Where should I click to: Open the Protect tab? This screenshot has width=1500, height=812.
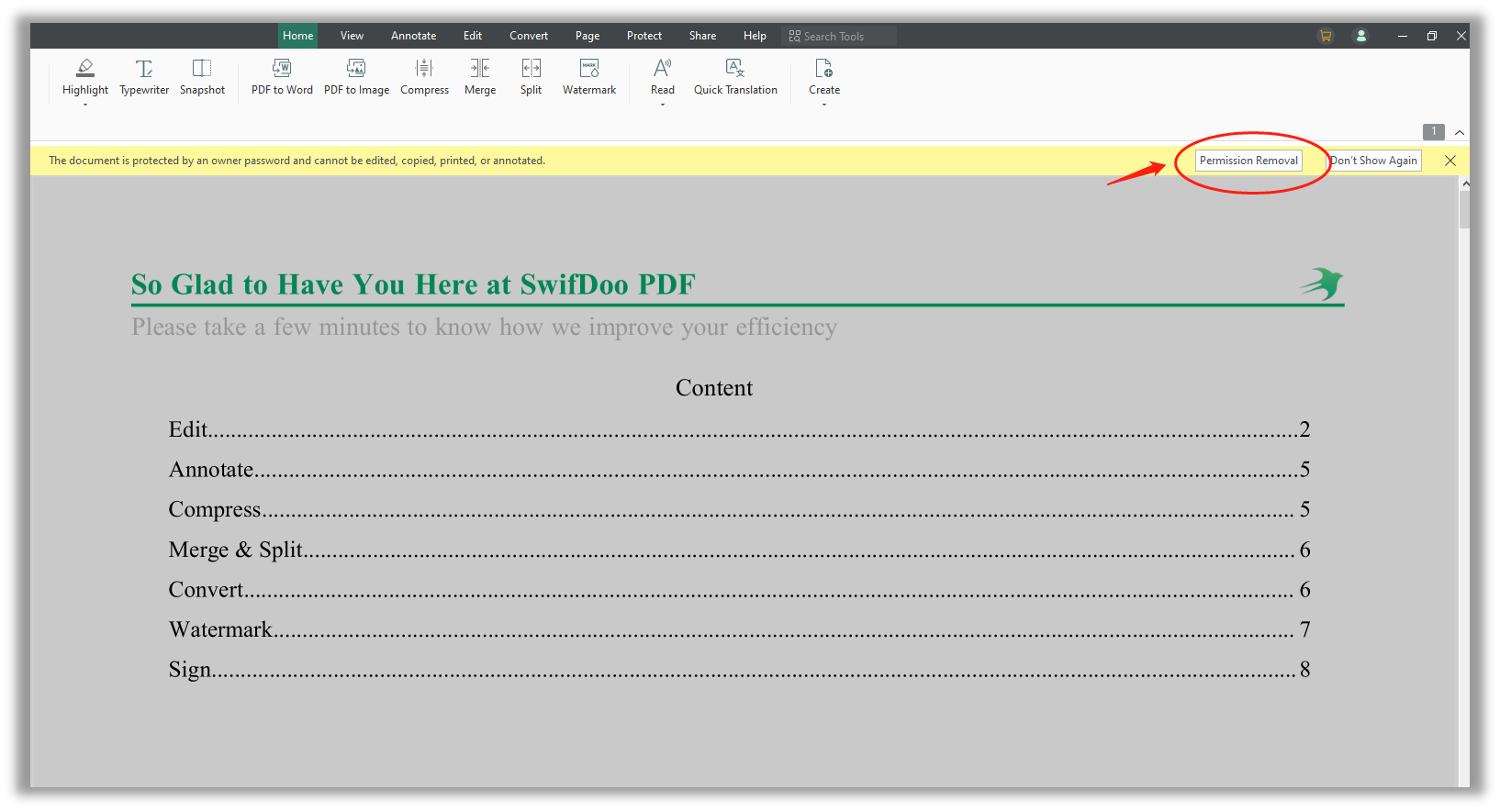click(644, 36)
